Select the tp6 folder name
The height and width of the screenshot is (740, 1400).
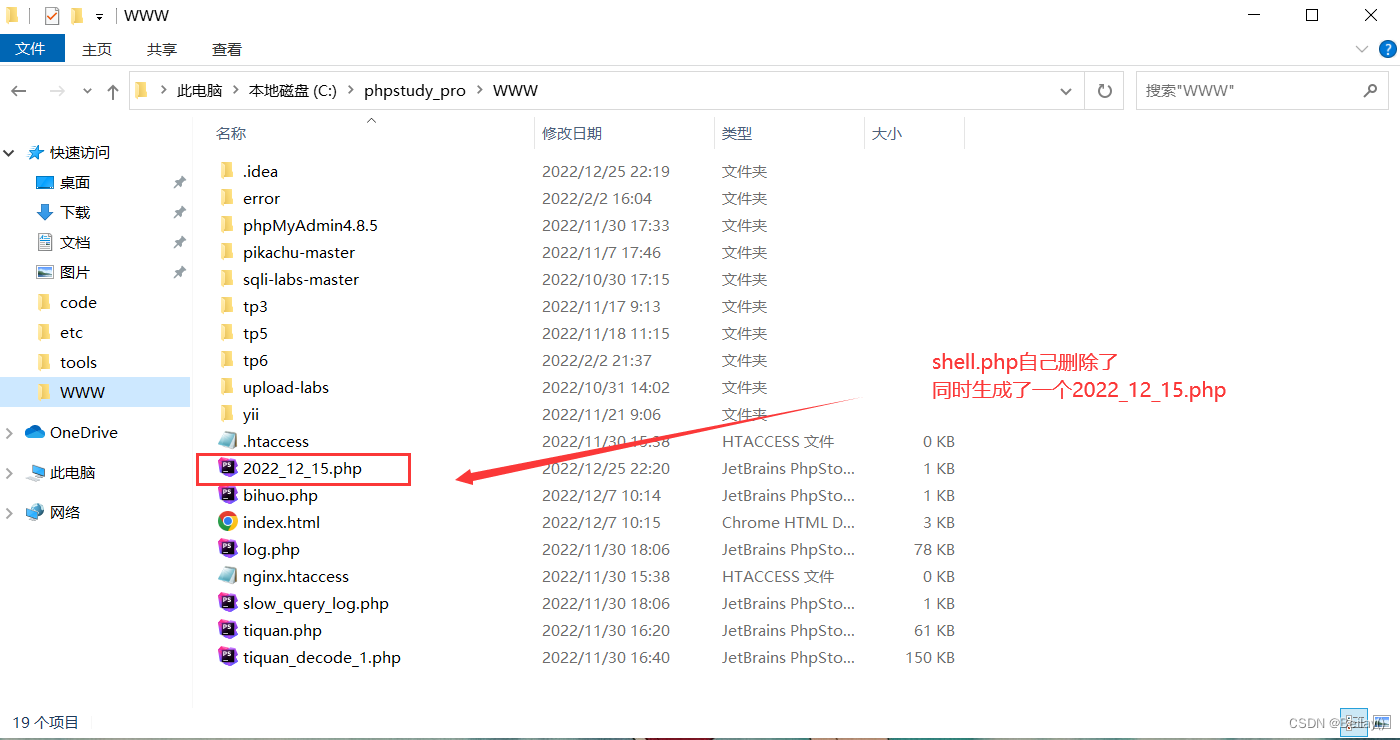(255, 360)
